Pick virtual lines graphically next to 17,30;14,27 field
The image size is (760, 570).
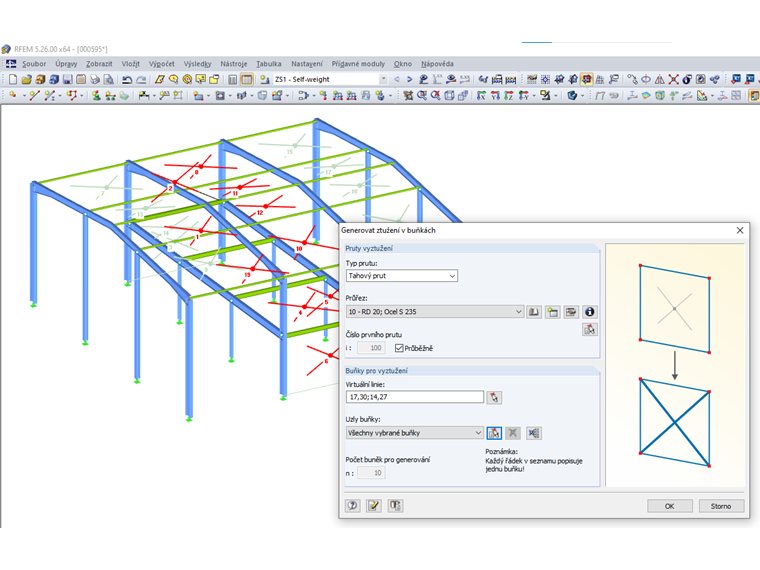pos(494,397)
